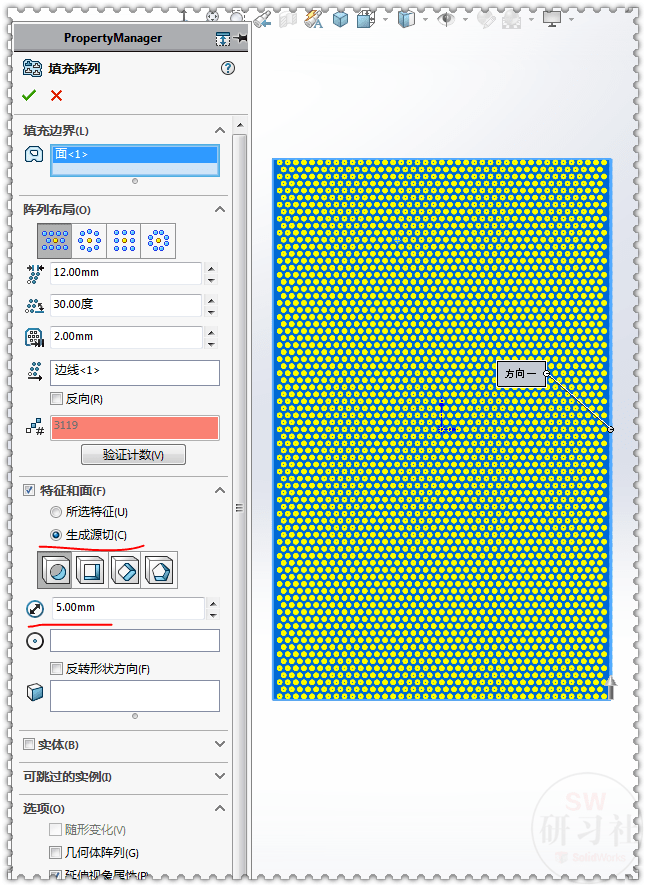Confirm the fill pattern with green checkmark

[x=29, y=95]
